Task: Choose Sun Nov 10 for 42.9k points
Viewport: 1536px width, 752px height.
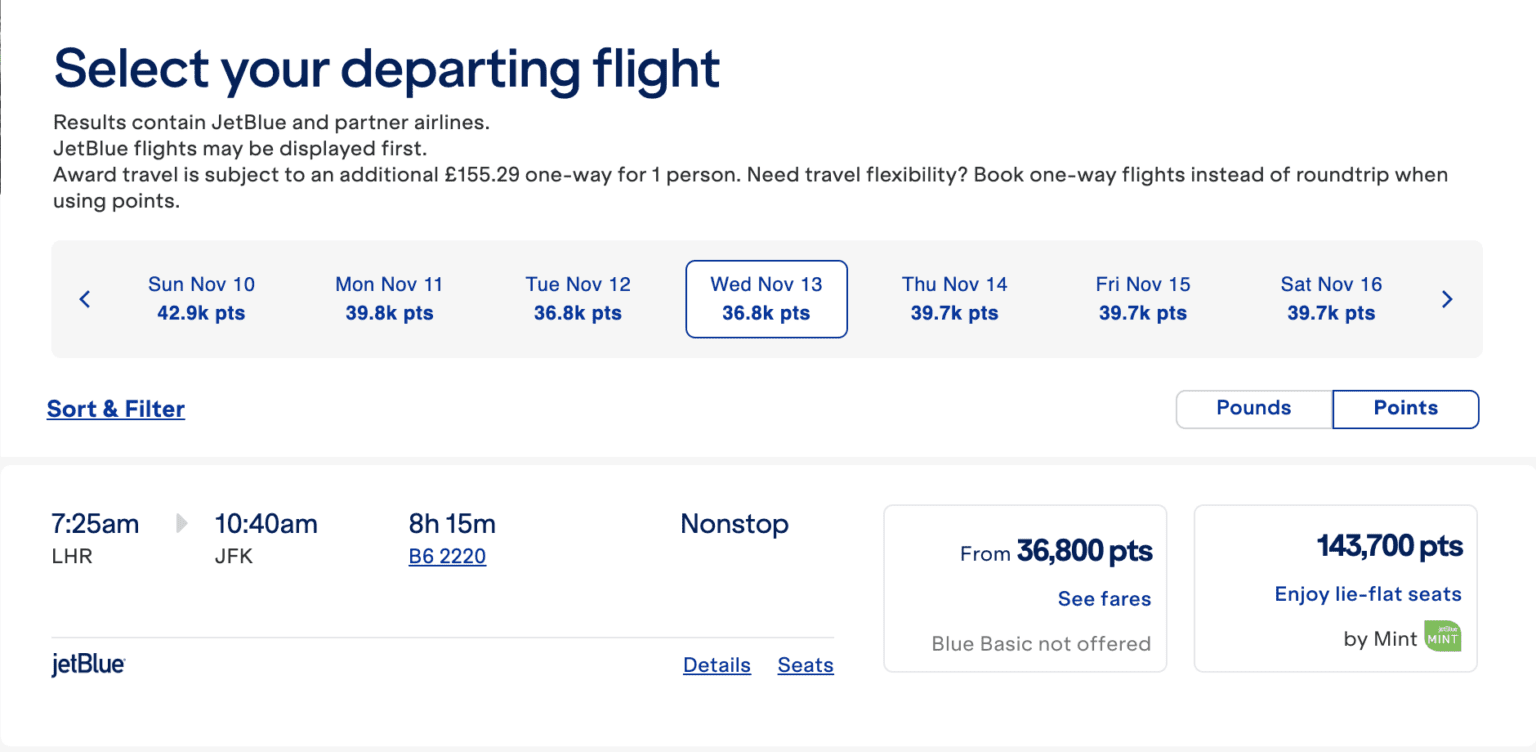Action: coord(201,298)
